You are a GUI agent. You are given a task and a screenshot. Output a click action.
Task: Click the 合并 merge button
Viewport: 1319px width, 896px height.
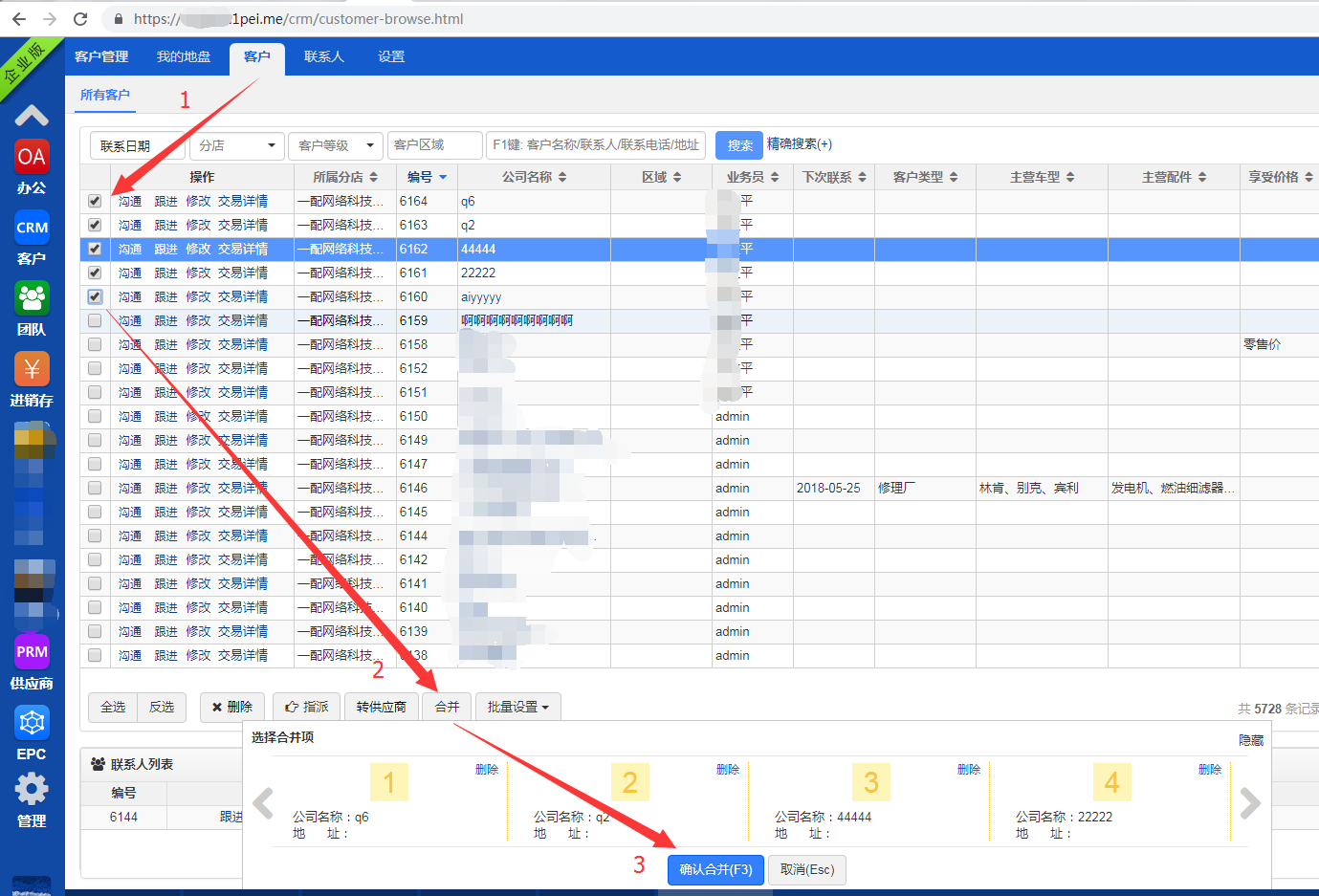447,707
